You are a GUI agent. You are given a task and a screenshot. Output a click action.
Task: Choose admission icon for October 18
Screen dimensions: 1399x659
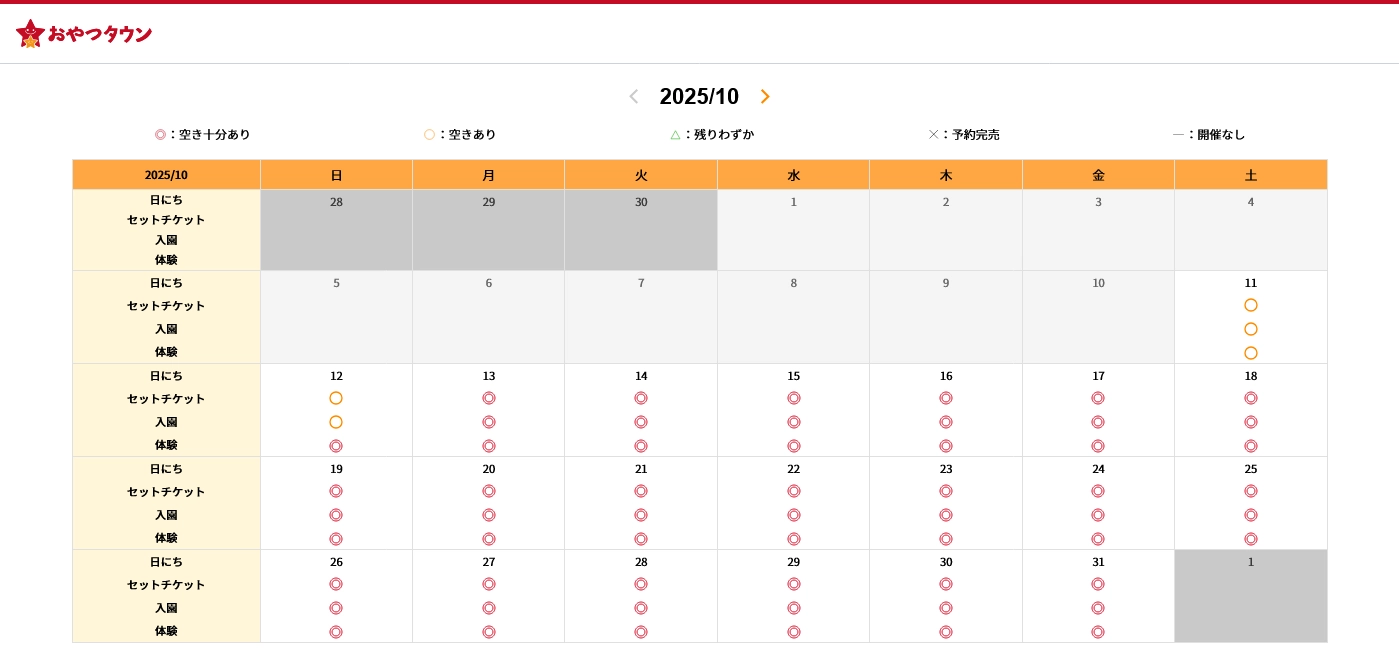click(x=1250, y=422)
